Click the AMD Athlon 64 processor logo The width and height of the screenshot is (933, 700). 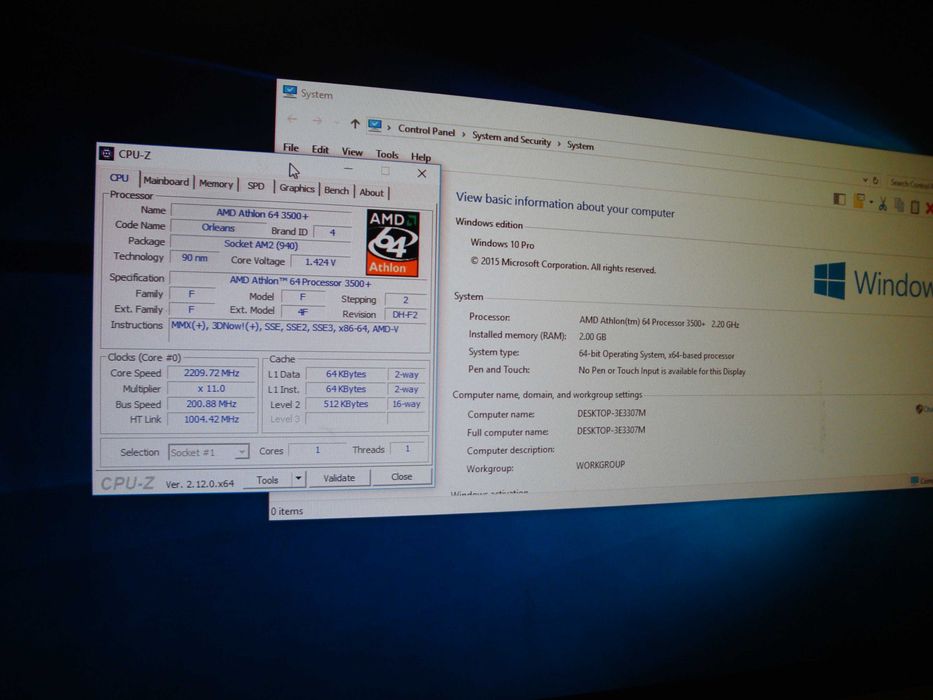392,242
